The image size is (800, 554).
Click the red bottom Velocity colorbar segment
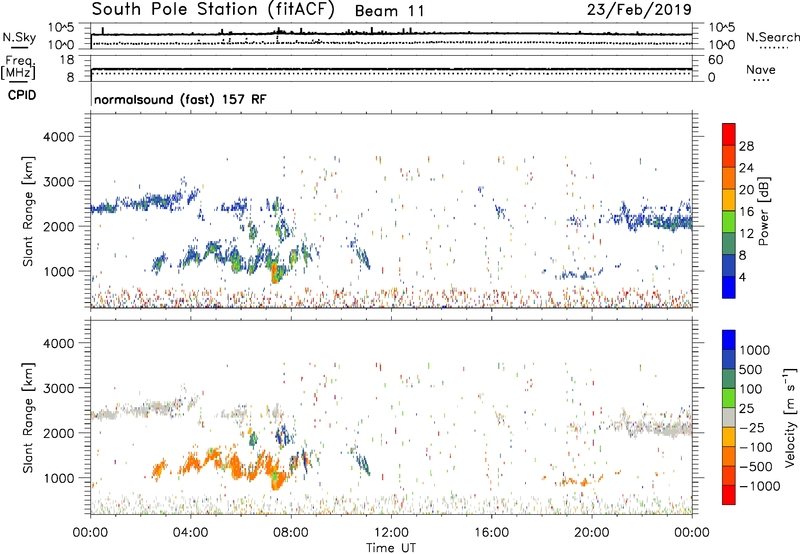tap(729, 495)
